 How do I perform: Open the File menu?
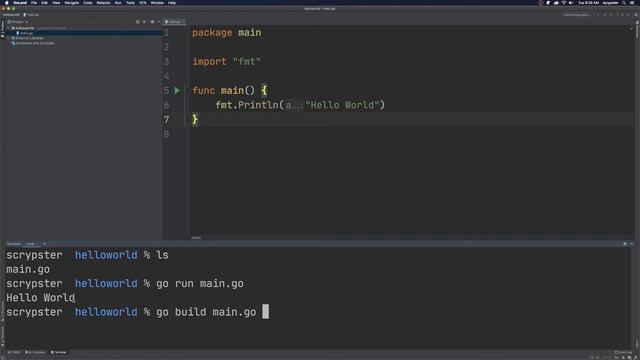point(34,2)
